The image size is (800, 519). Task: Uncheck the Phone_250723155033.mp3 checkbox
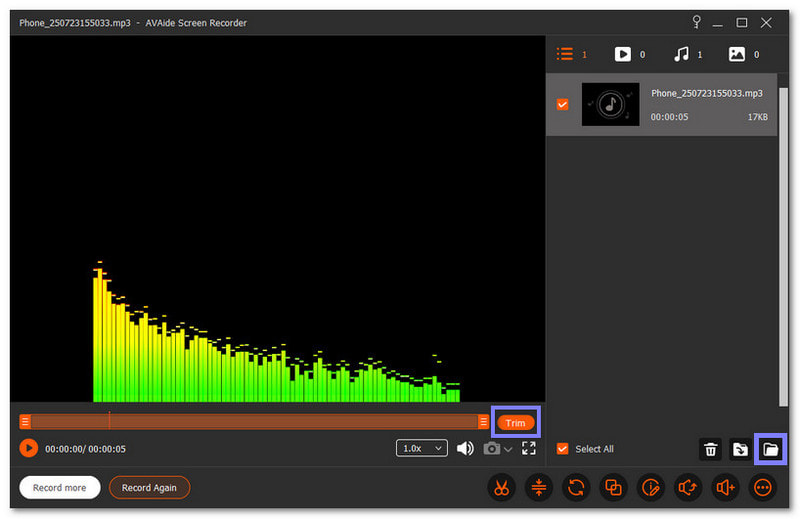pyautogui.click(x=562, y=104)
